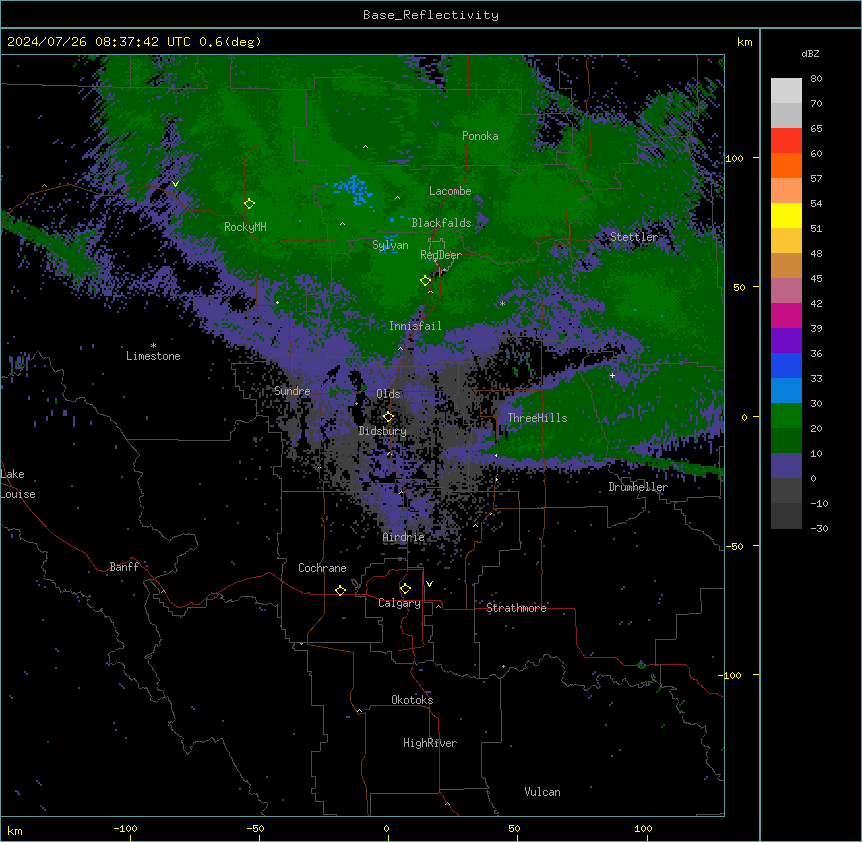Click the 50 tick on the bottom km axis

tap(514, 828)
